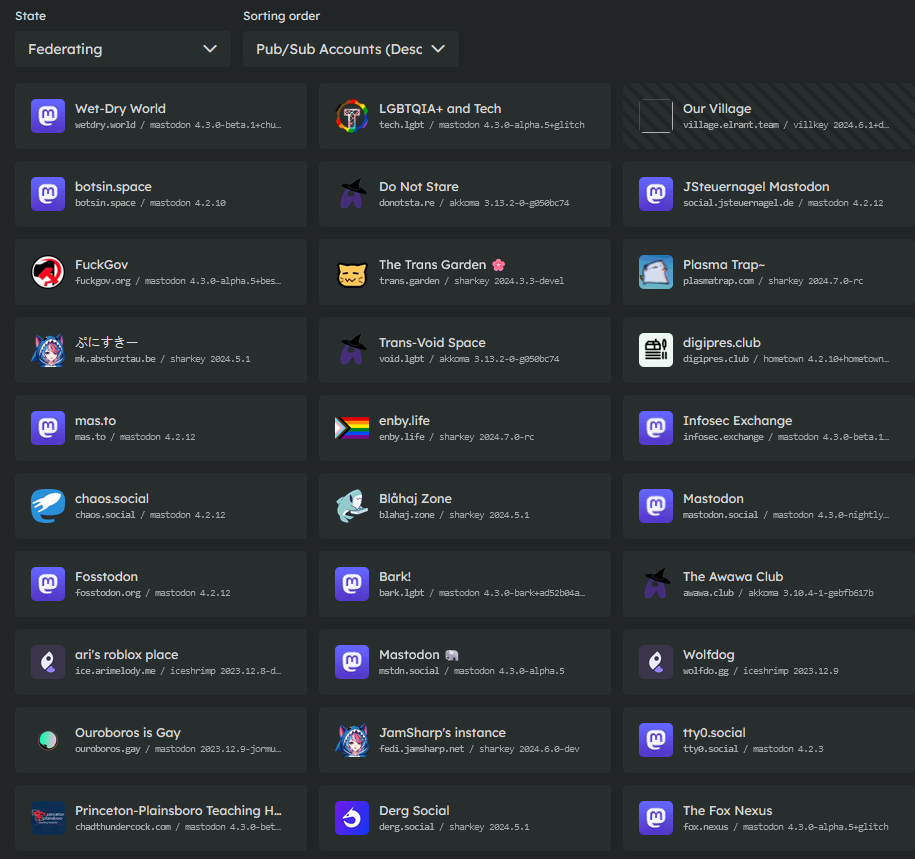
Task: Click the Wet-Dry World mastodon icon
Action: coord(48,116)
